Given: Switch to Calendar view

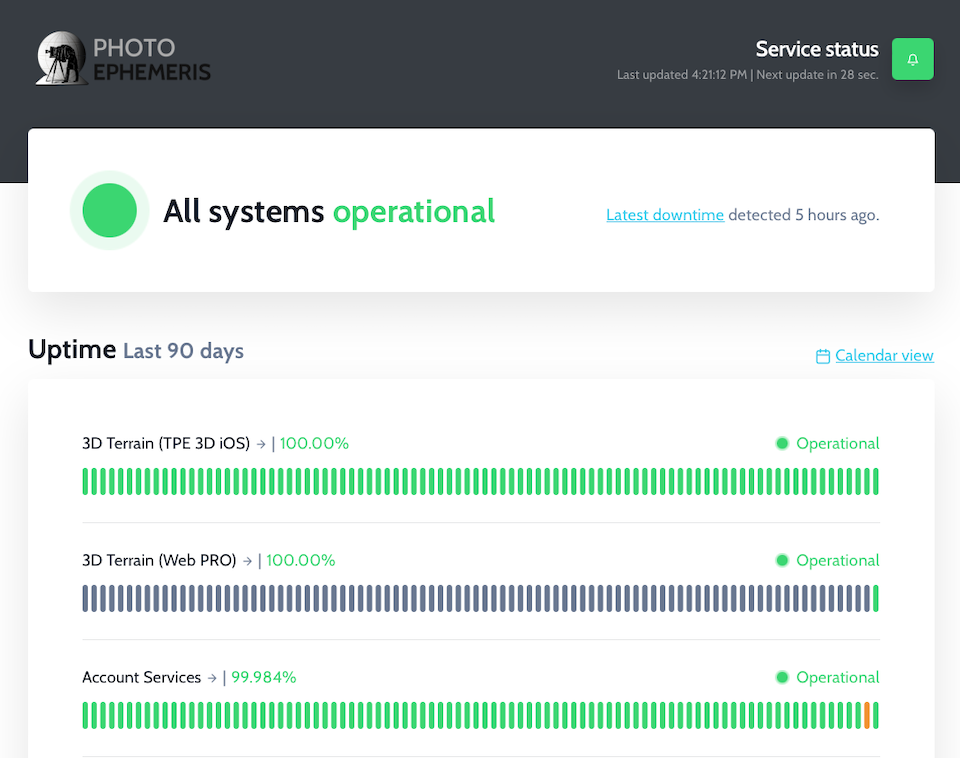Looking at the screenshot, I should pos(884,355).
